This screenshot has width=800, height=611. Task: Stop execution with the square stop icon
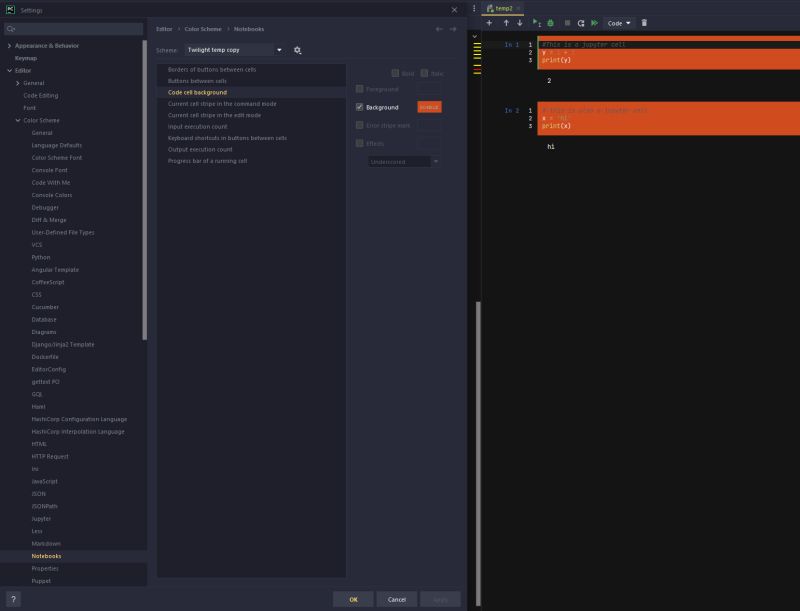click(x=567, y=22)
